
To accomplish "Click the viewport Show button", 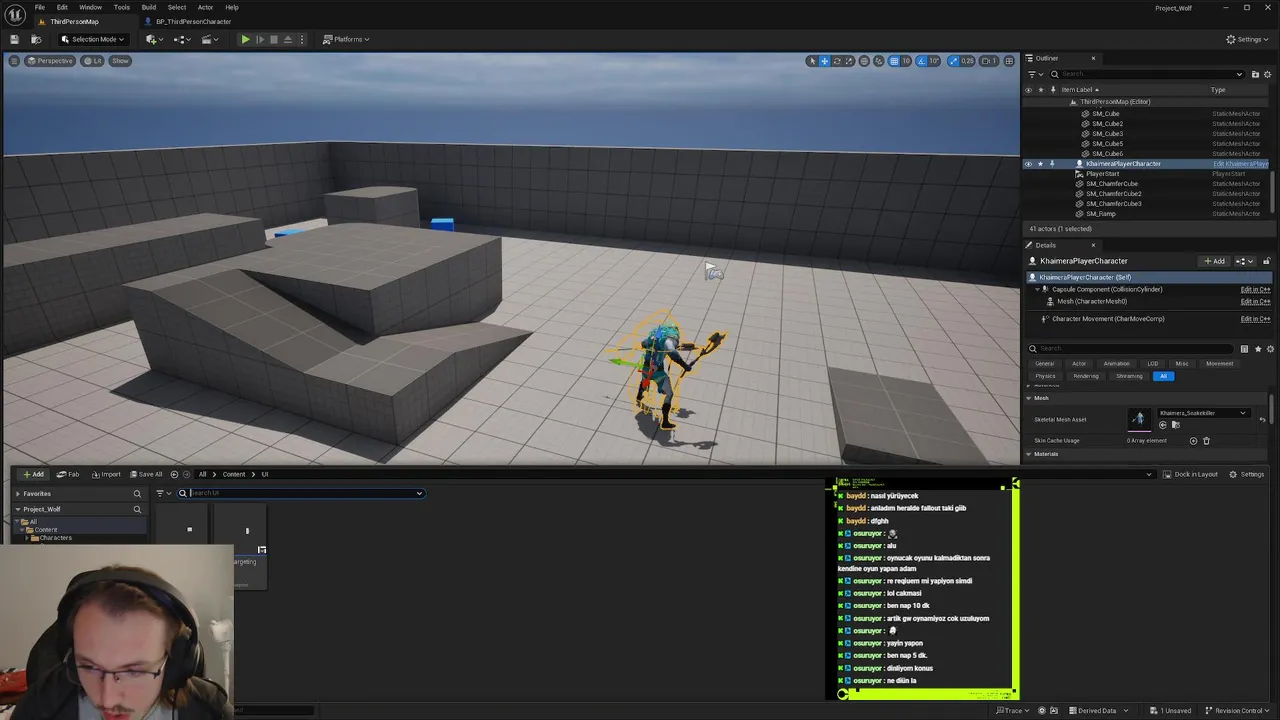I will 120,61.
